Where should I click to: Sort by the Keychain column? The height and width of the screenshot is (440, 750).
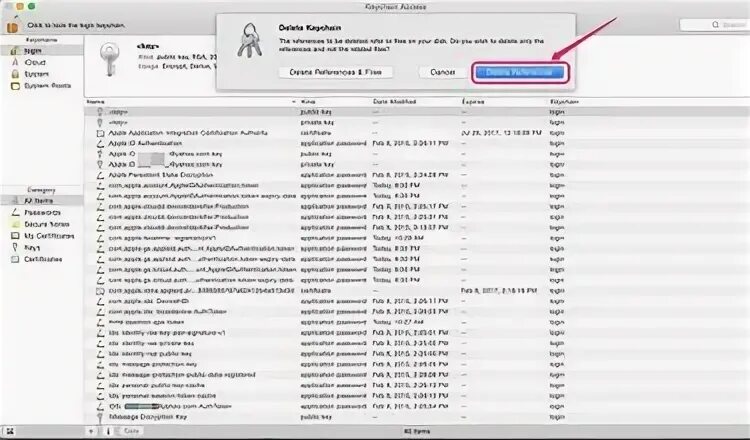click(564, 102)
